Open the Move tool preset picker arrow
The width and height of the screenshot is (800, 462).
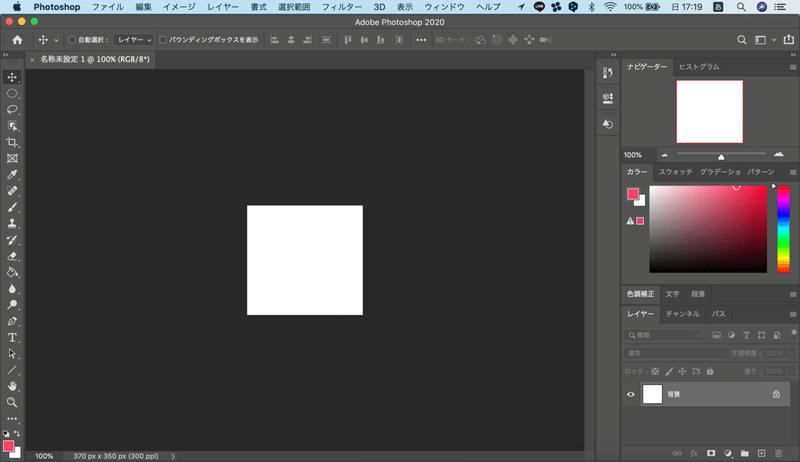[x=56, y=40]
